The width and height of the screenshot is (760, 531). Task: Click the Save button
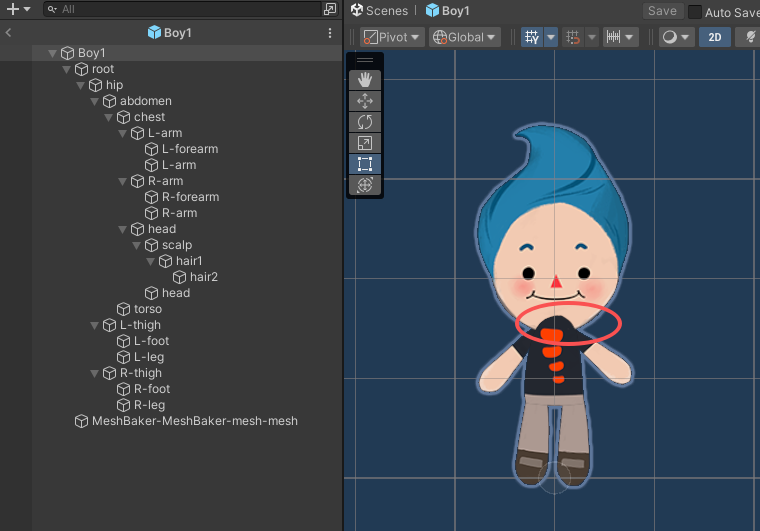tap(662, 11)
